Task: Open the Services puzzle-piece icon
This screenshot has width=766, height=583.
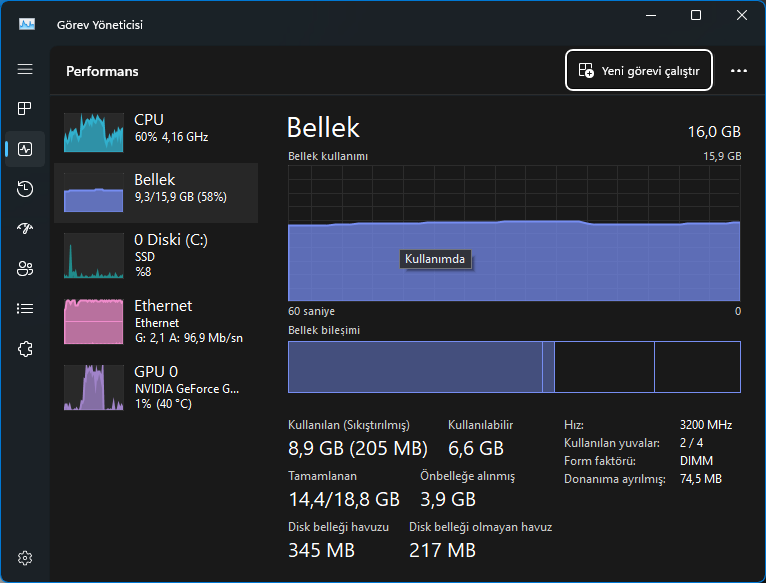Action: [25, 348]
